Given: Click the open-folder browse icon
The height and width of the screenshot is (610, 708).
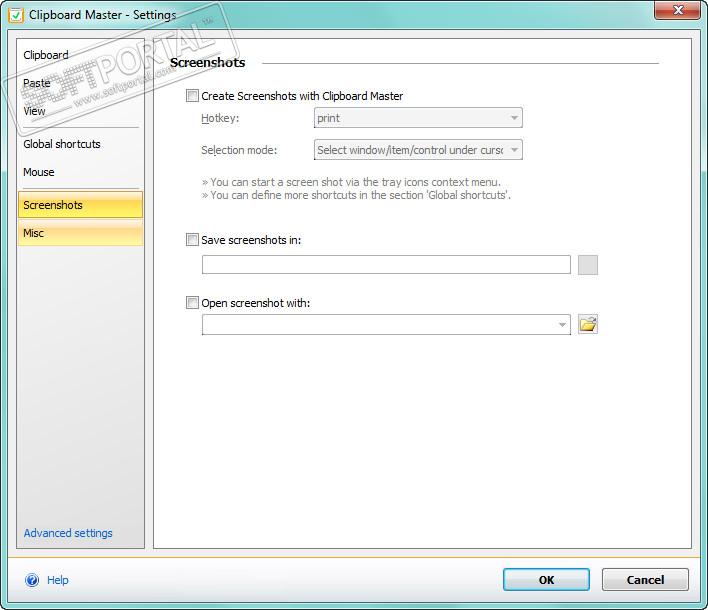Looking at the screenshot, I should (587, 324).
